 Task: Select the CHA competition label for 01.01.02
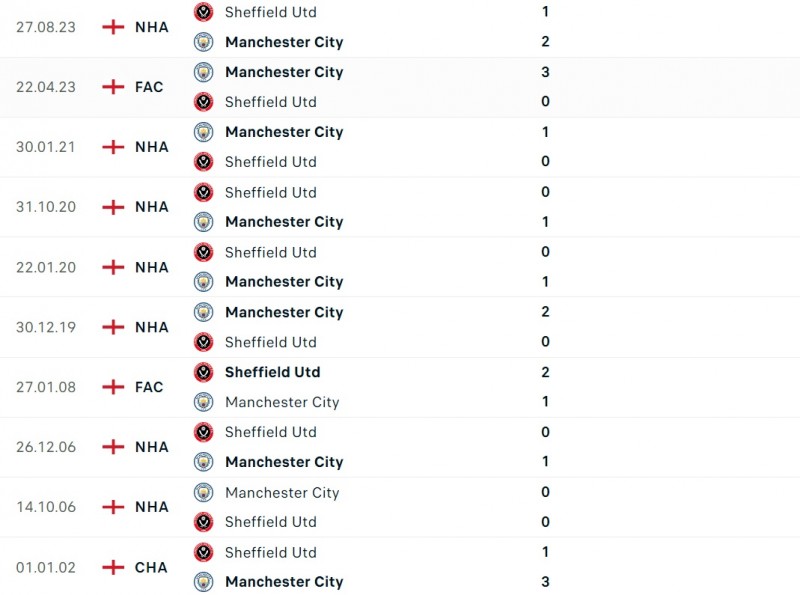(x=151, y=567)
